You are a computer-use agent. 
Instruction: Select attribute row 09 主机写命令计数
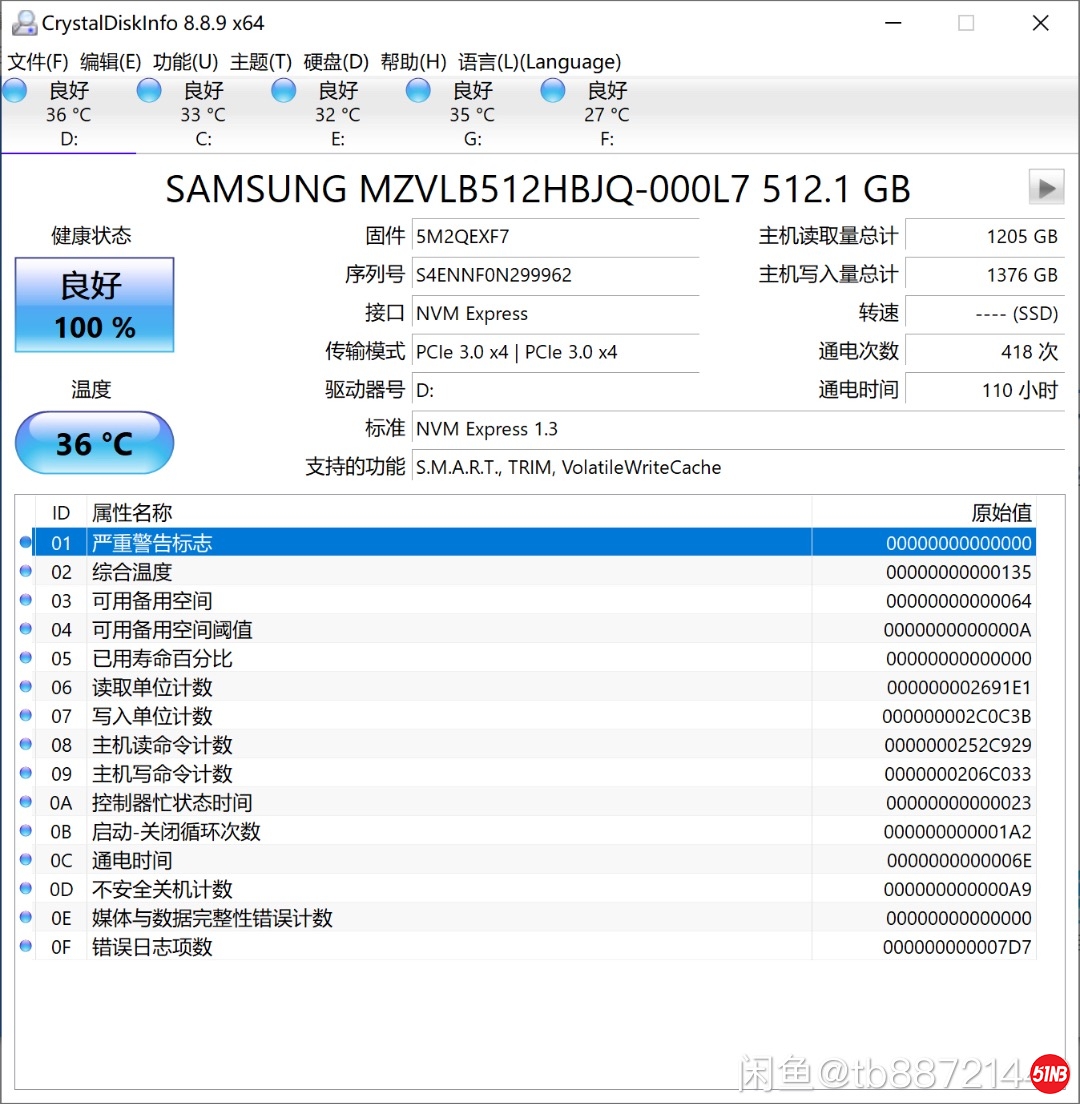click(x=525, y=774)
